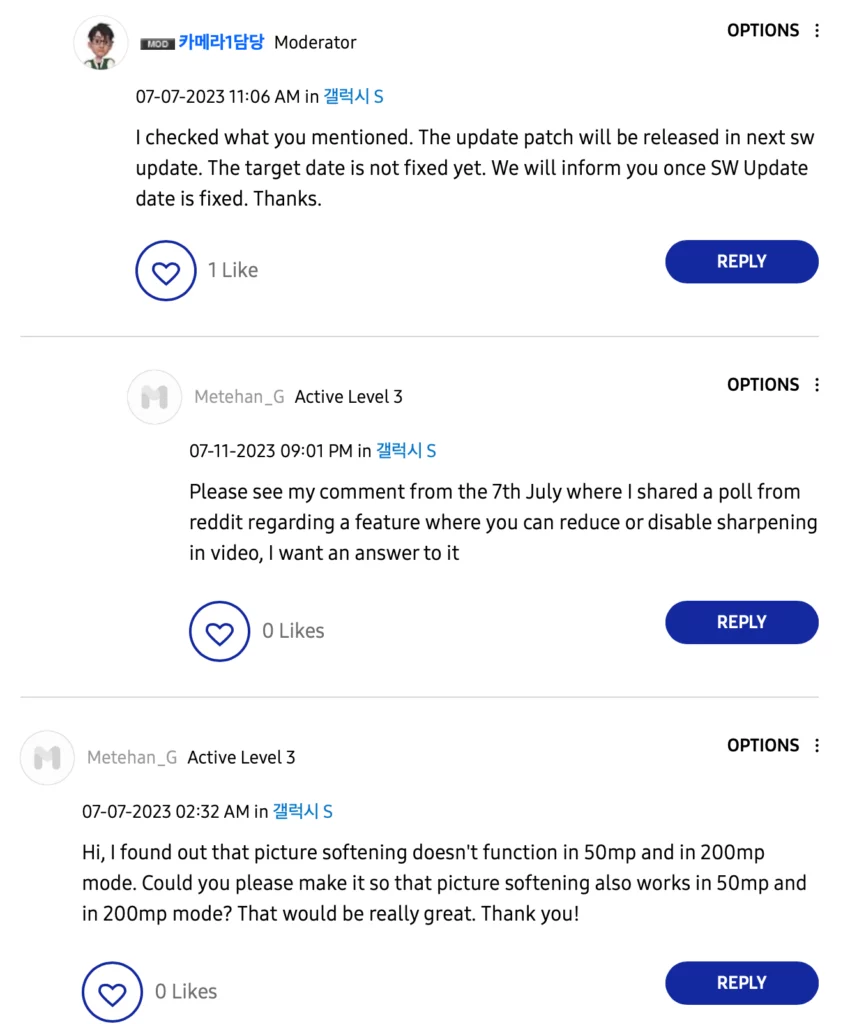The image size is (843, 1024).
Task: Reply to the sharpening in video comment
Action: click(x=742, y=622)
